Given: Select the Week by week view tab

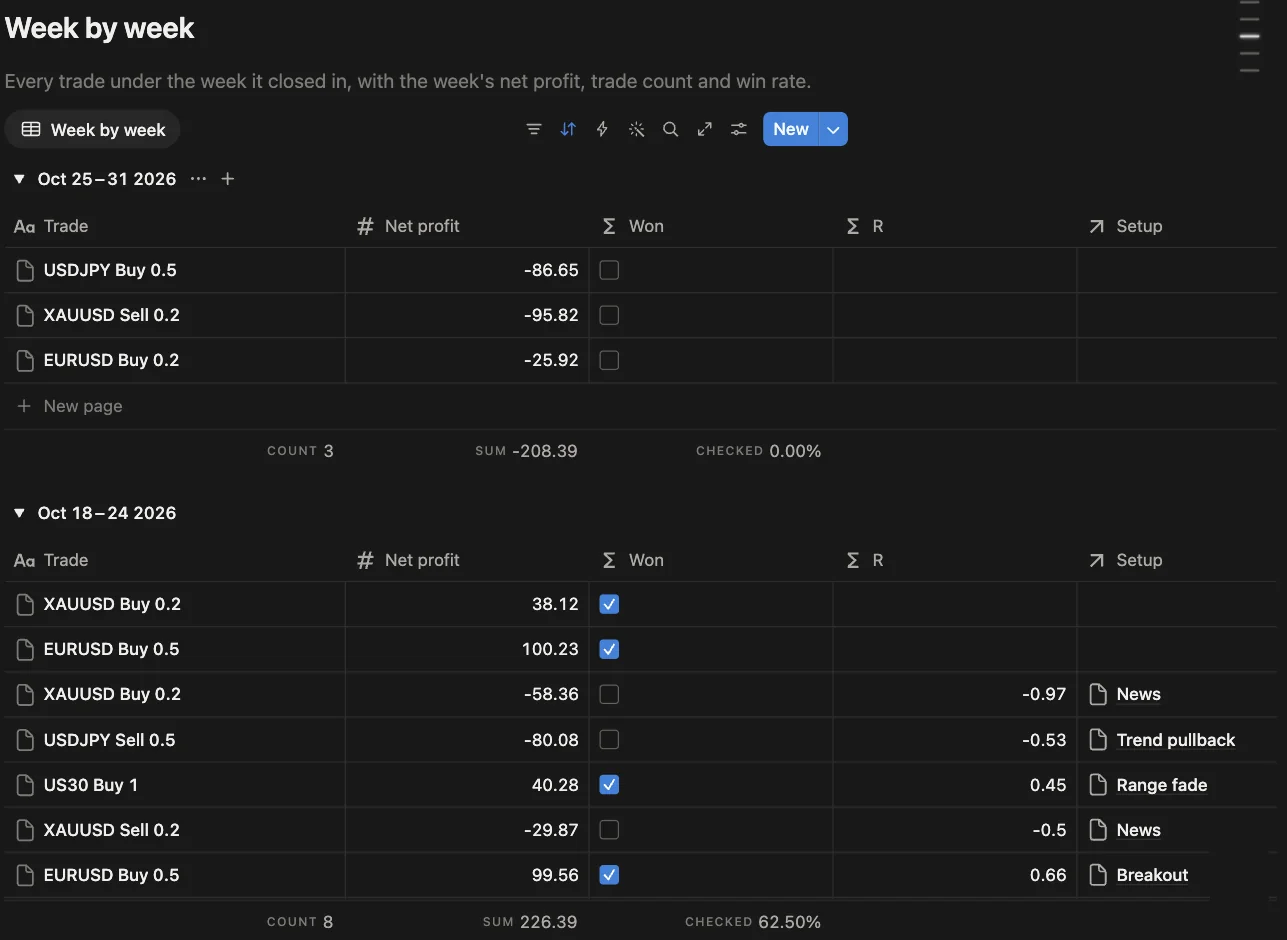Looking at the screenshot, I should click(x=93, y=130).
